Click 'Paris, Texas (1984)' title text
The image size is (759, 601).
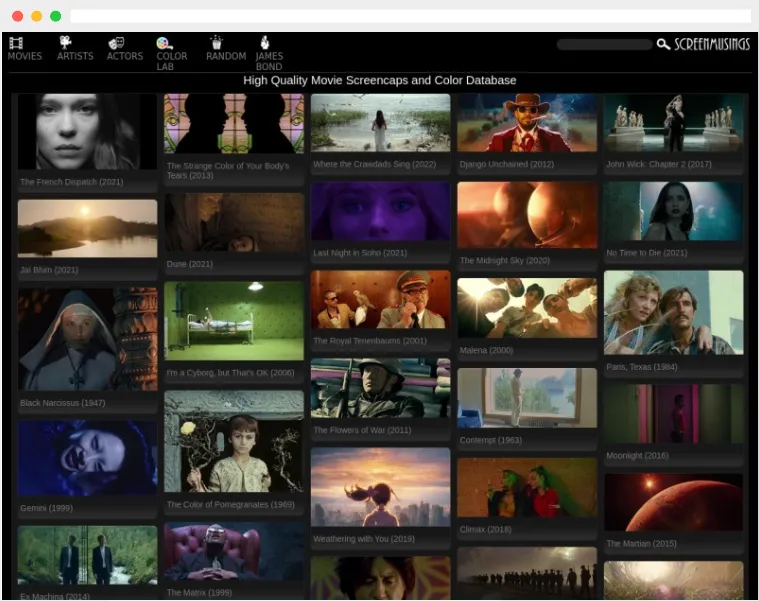pos(642,367)
